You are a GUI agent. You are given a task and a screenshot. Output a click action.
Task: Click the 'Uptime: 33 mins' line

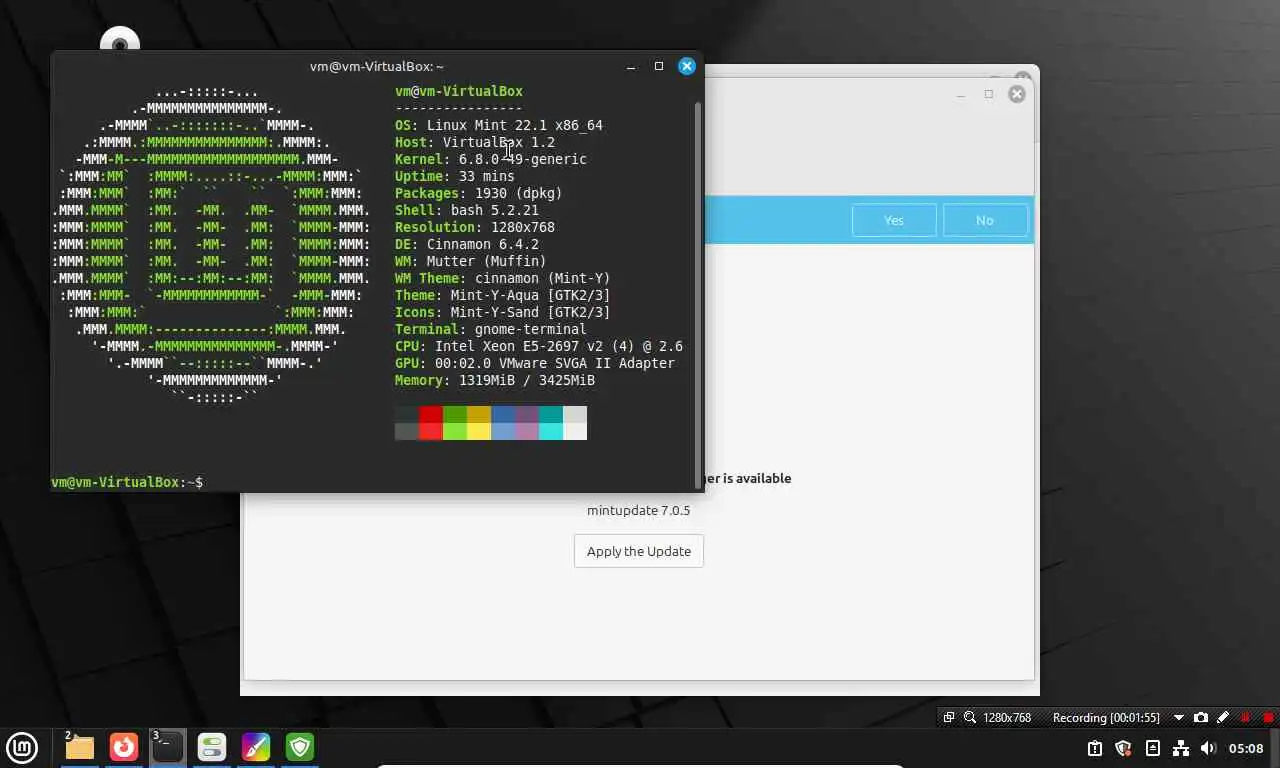pos(455,176)
